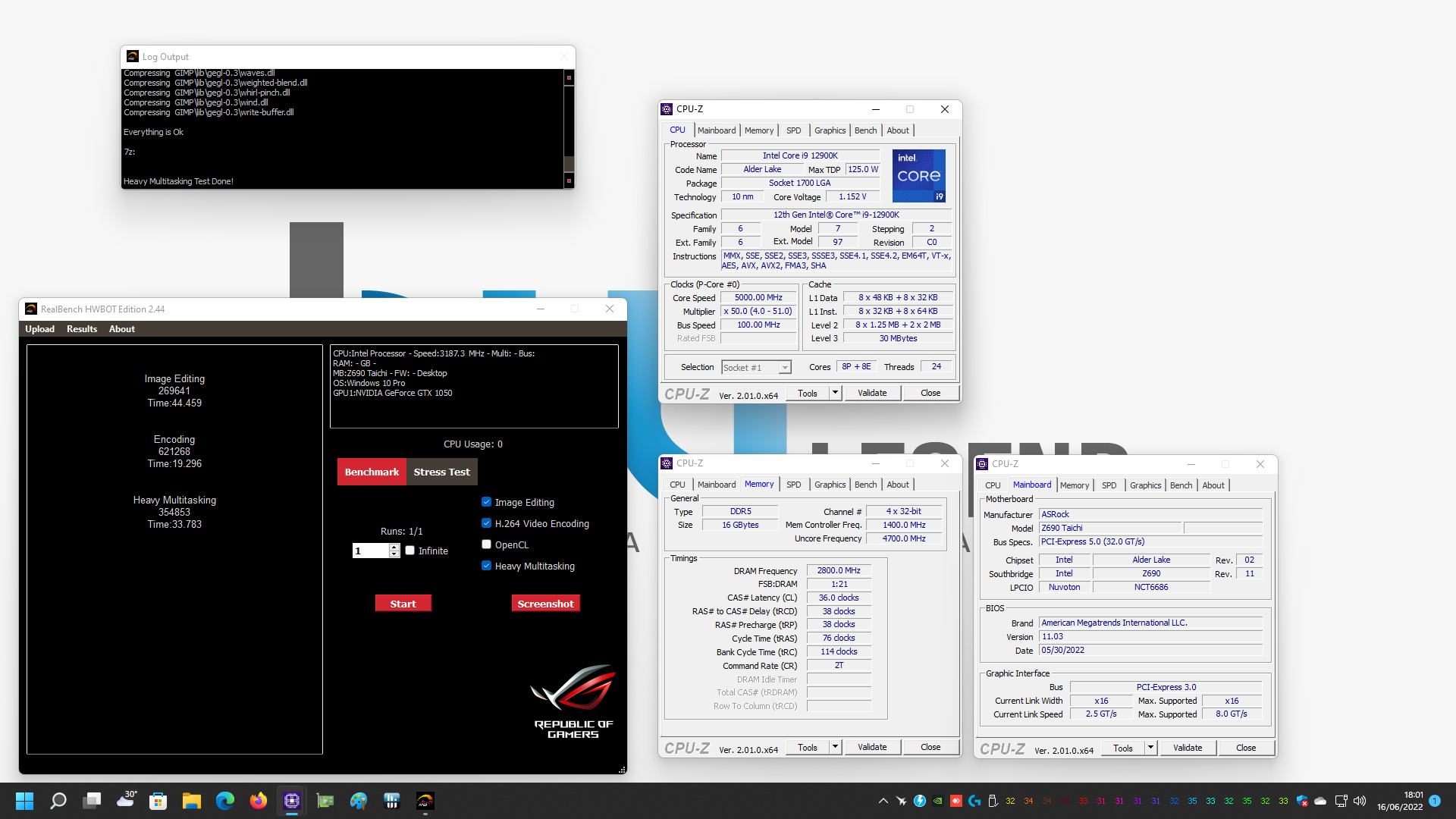
Task: Click Validate in CPU-Z Mainboard window
Action: [x=1188, y=748]
